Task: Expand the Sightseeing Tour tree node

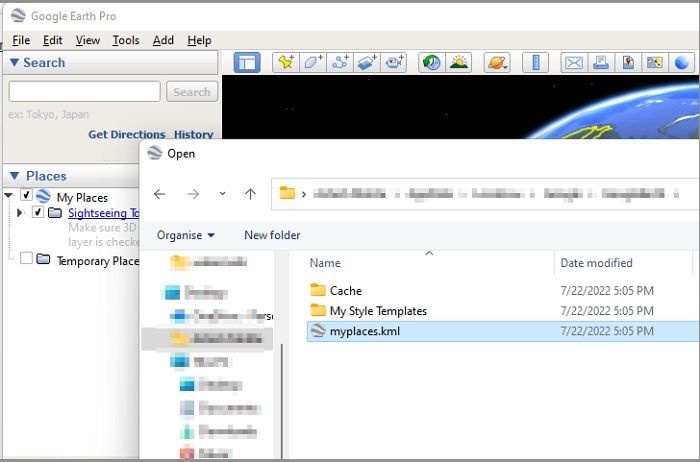Action: (20, 213)
